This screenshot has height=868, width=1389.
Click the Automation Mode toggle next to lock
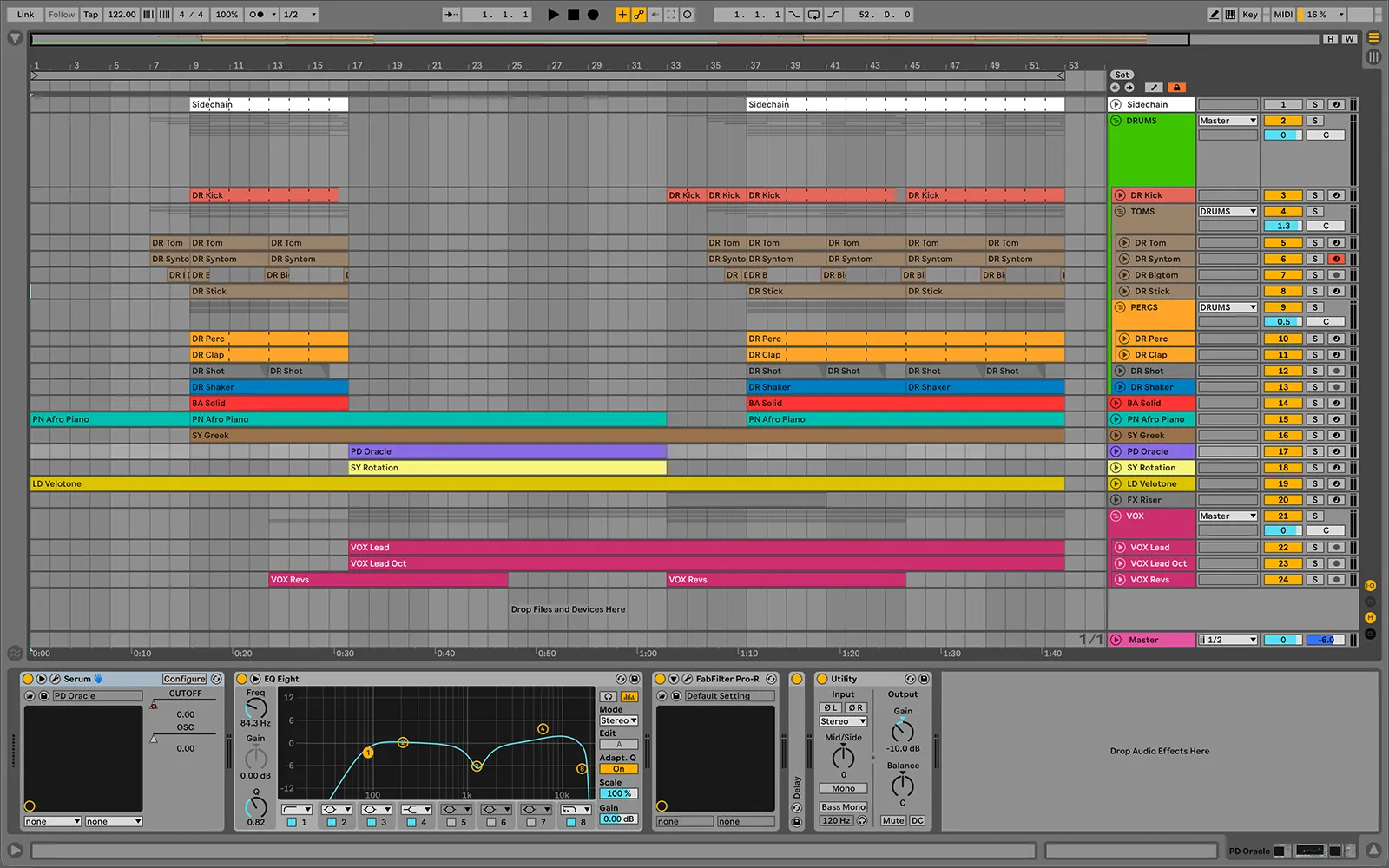pos(1154,87)
